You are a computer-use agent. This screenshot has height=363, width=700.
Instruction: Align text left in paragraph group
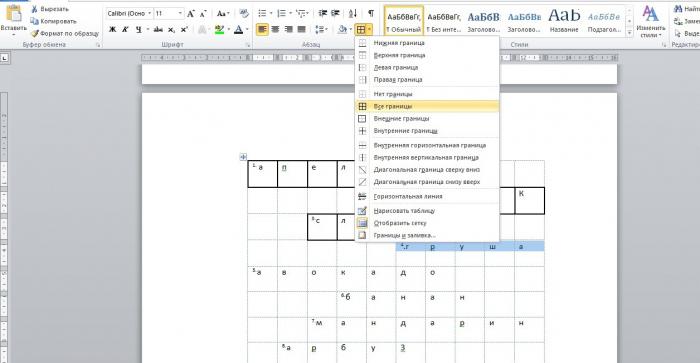click(x=262, y=29)
